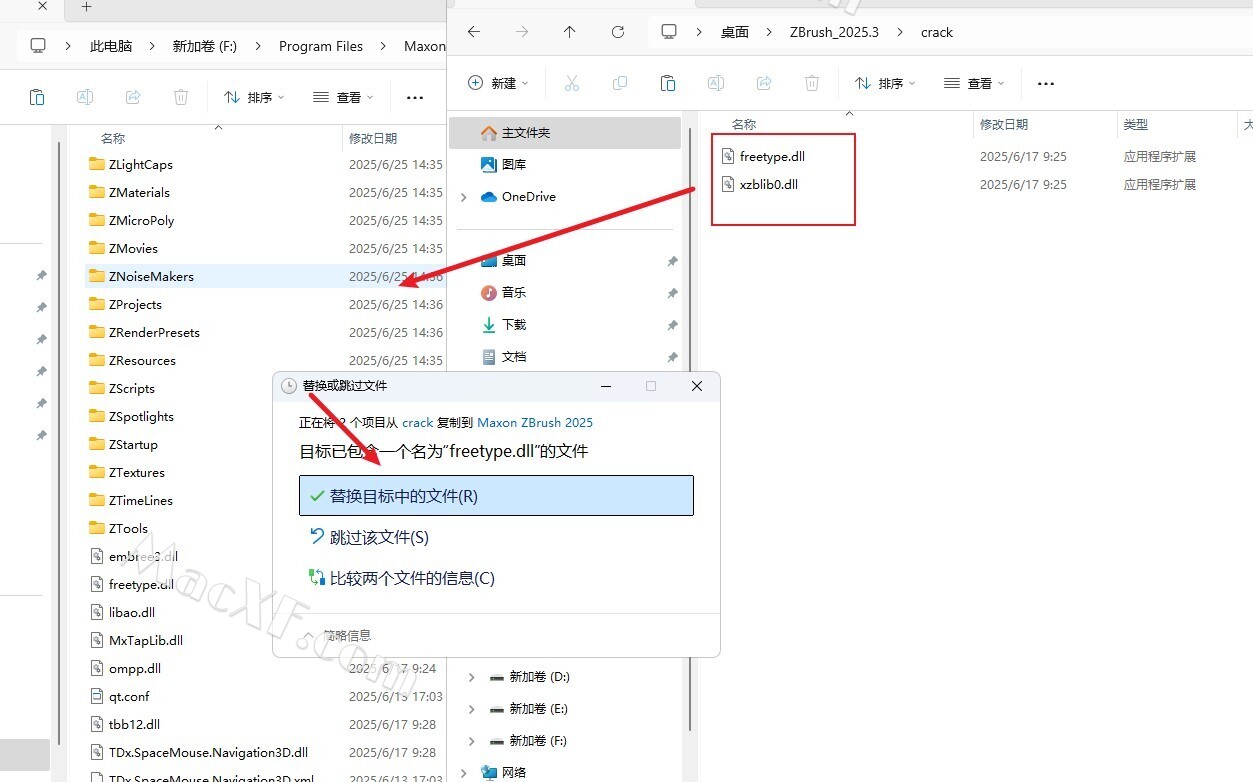Open the 排序 sort dropdown in the crack window
The height and width of the screenshot is (782, 1253).
coord(885,83)
